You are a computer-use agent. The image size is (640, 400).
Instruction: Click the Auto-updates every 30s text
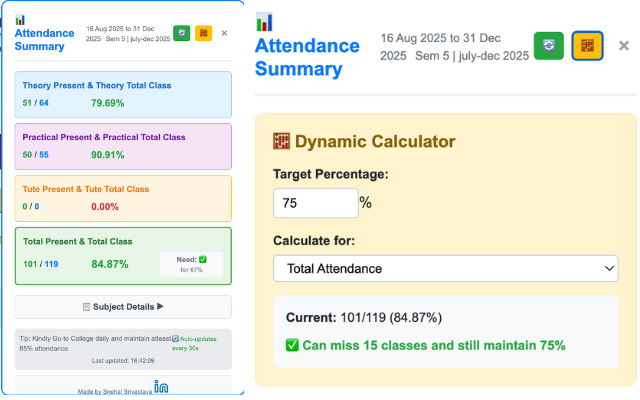click(194, 344)
